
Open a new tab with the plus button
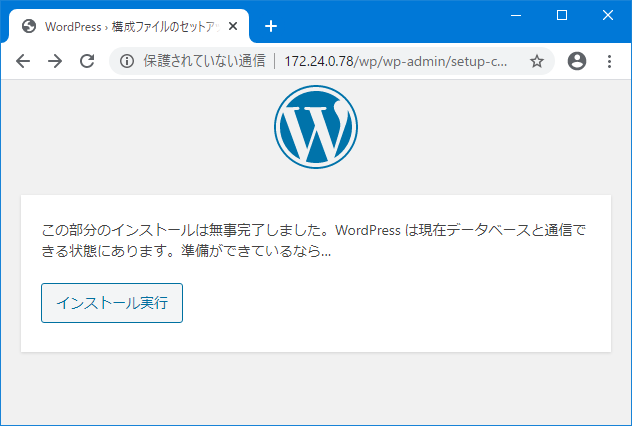point(271,26)
